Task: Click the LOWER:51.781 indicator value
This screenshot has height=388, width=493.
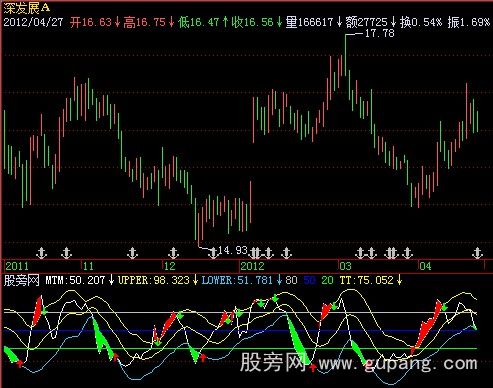Action: (x=237, y=280)
